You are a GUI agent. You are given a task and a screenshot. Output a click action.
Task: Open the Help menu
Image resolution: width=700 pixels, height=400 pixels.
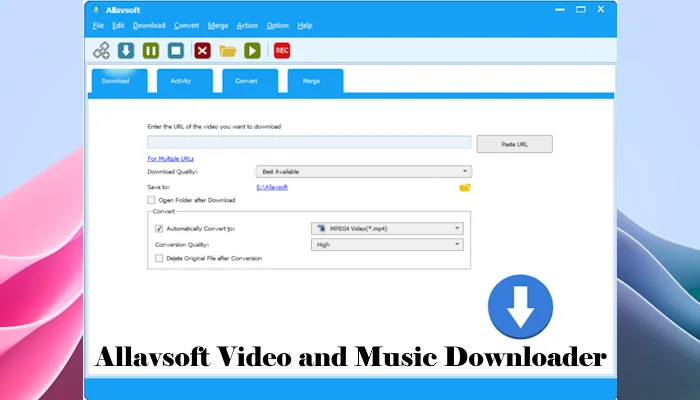pos(305,25)
